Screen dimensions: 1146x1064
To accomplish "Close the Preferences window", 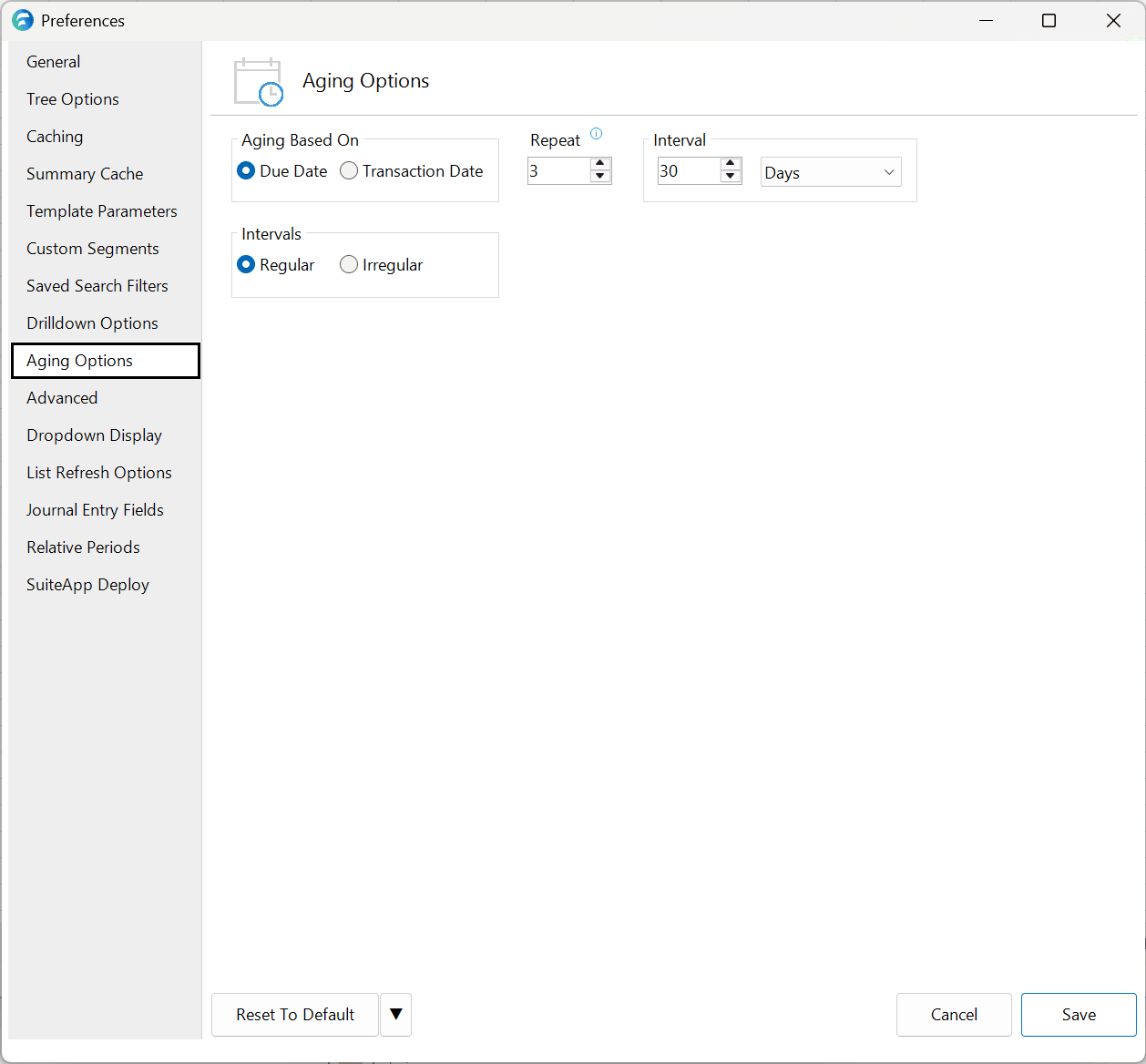I will click(1113, 20).
